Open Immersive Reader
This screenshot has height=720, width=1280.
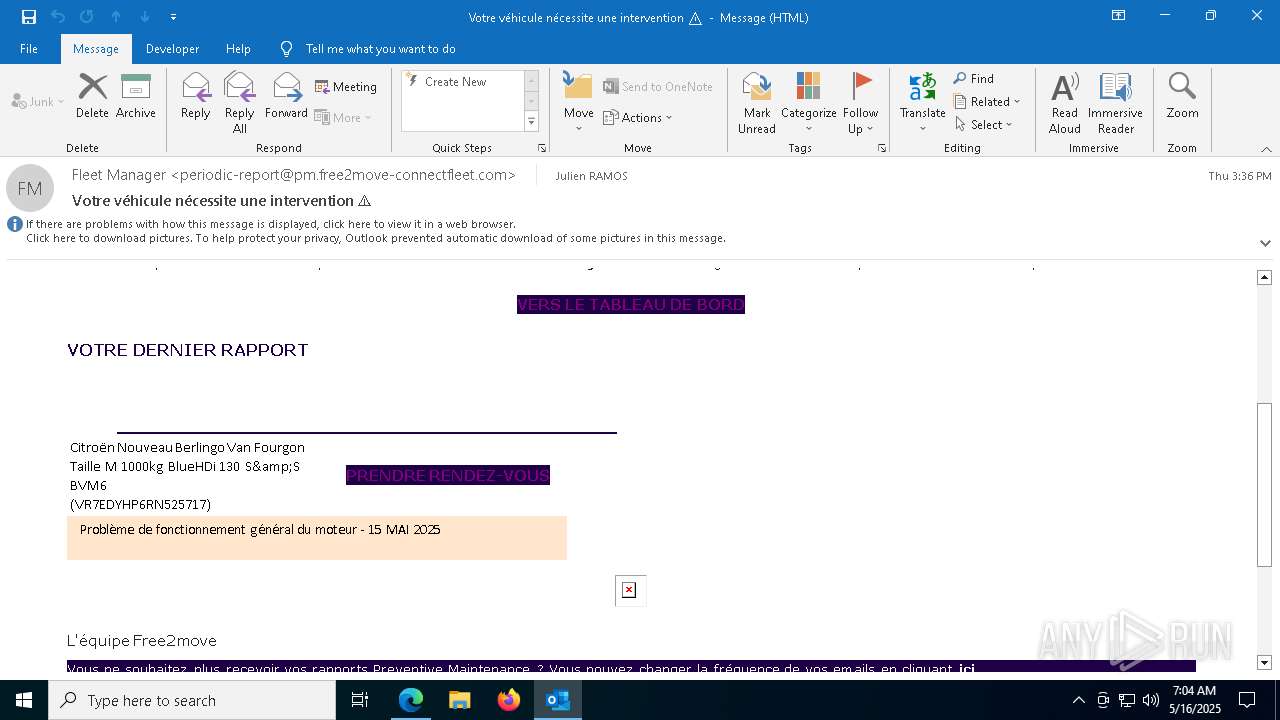point(1115,102)
